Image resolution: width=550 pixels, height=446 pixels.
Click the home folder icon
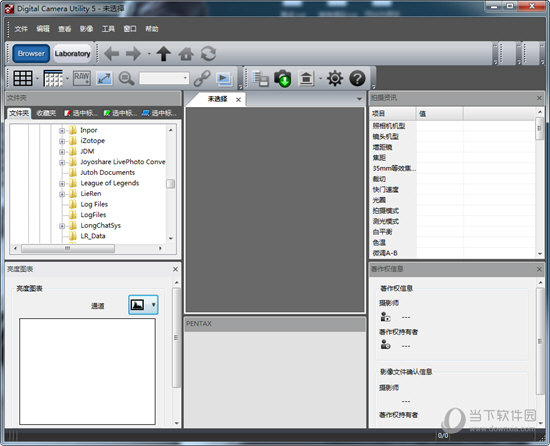[186, 54]
